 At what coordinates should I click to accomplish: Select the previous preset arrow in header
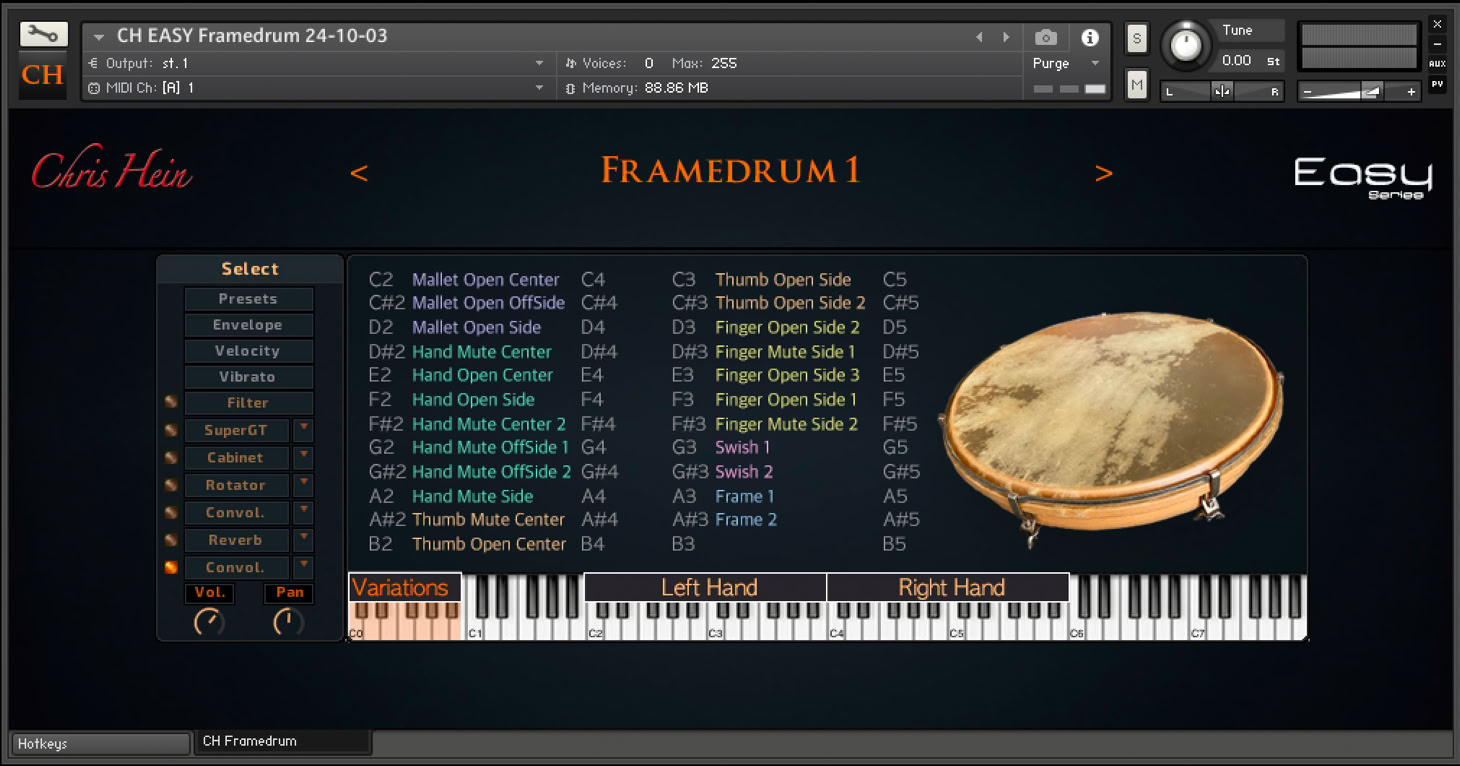979,37
